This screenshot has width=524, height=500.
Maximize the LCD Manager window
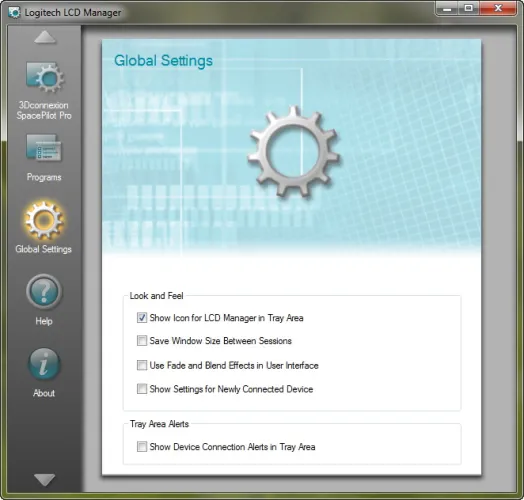[x=468, y=8]
